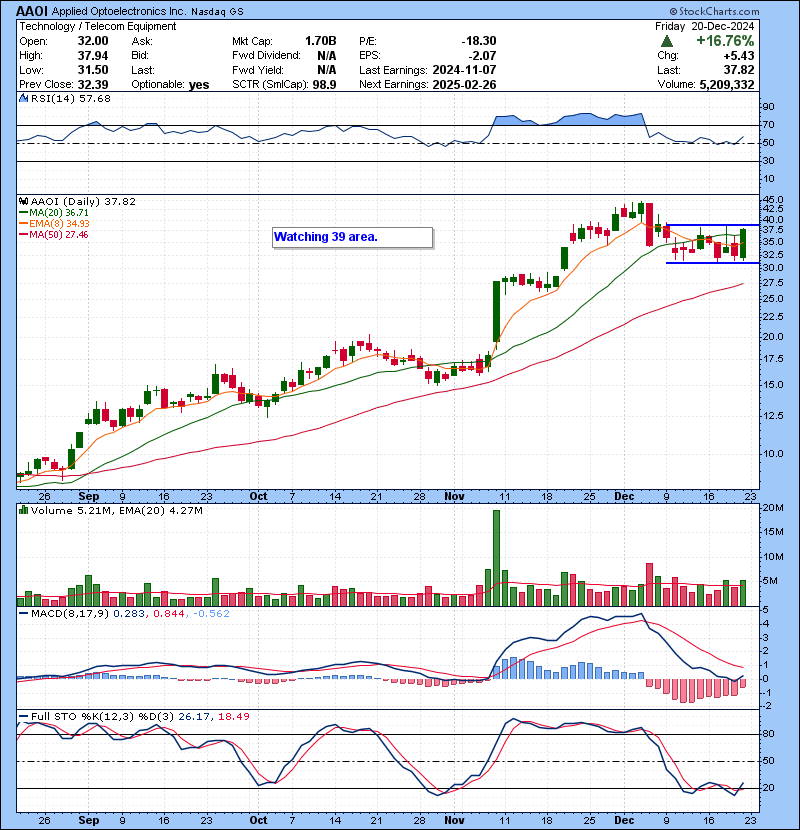Click the Nasdaq GS exchange label
The height and width of the screenshot is (830, 800).
[x=217, y=12]
